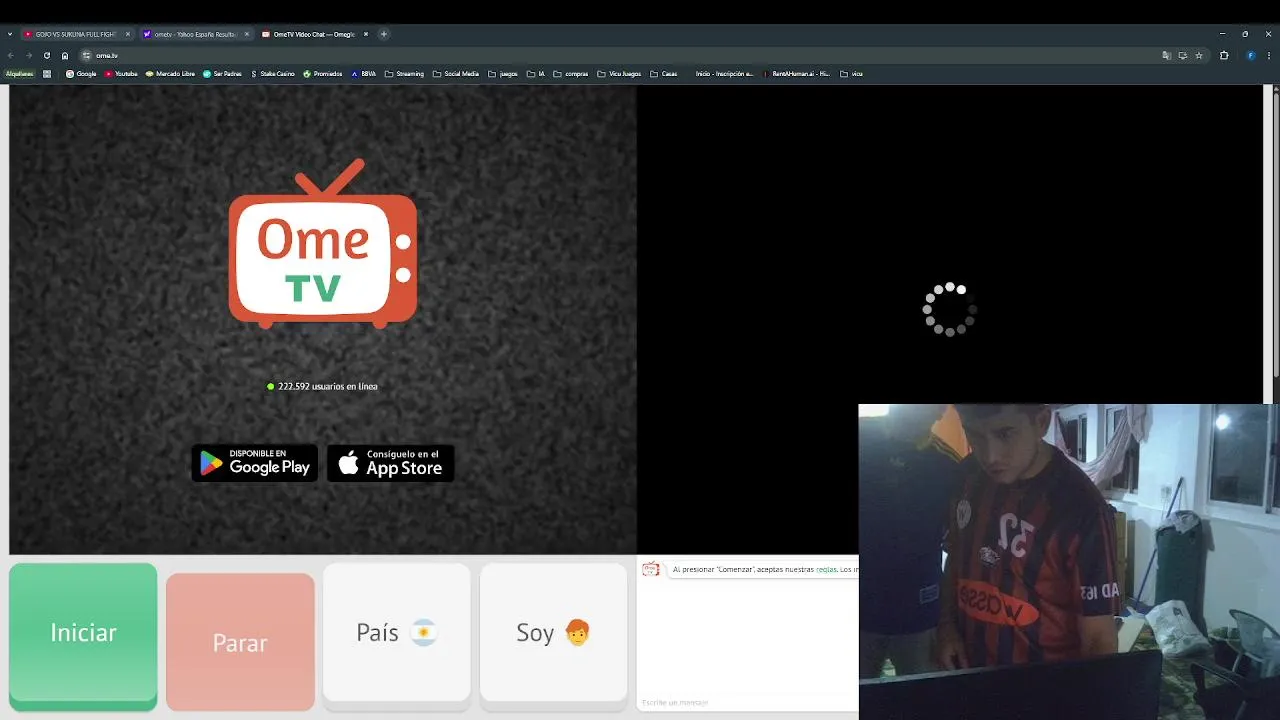Viewport: 1280px width, 720px height.
Task: Open a new browser tab
Action: [384, 34]
